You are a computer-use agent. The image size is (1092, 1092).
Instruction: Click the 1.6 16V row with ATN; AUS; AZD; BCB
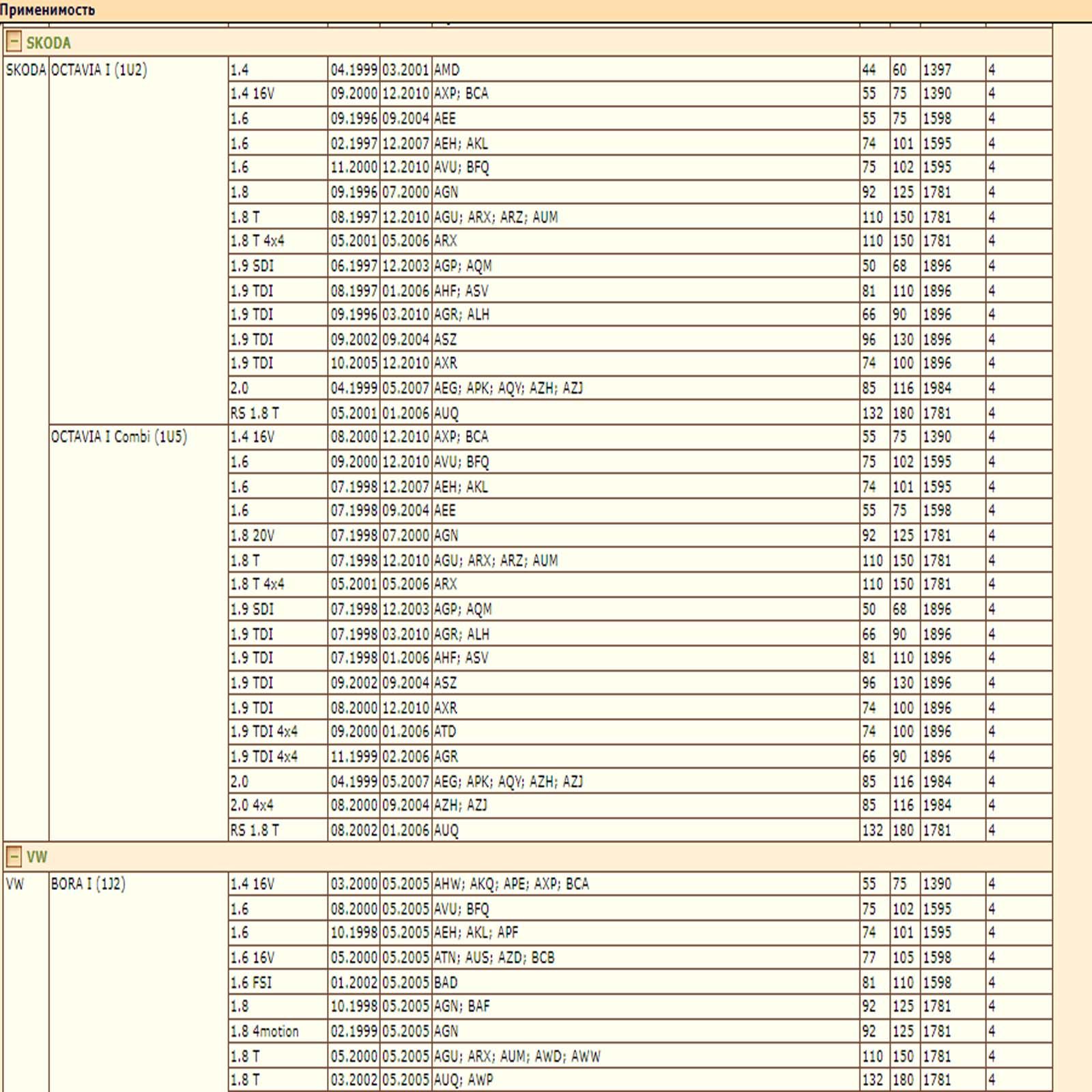(x=640, y=958)
